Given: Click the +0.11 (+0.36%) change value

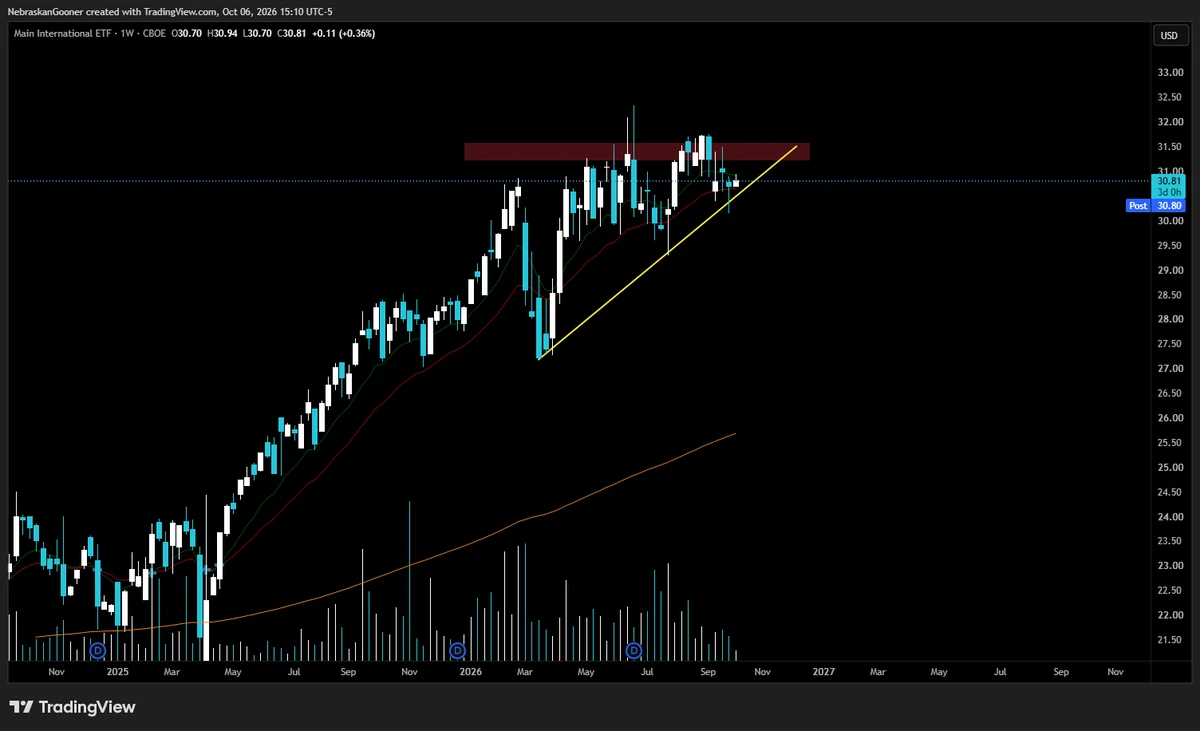Looking at the screenshot, I should tap(344, 33).
